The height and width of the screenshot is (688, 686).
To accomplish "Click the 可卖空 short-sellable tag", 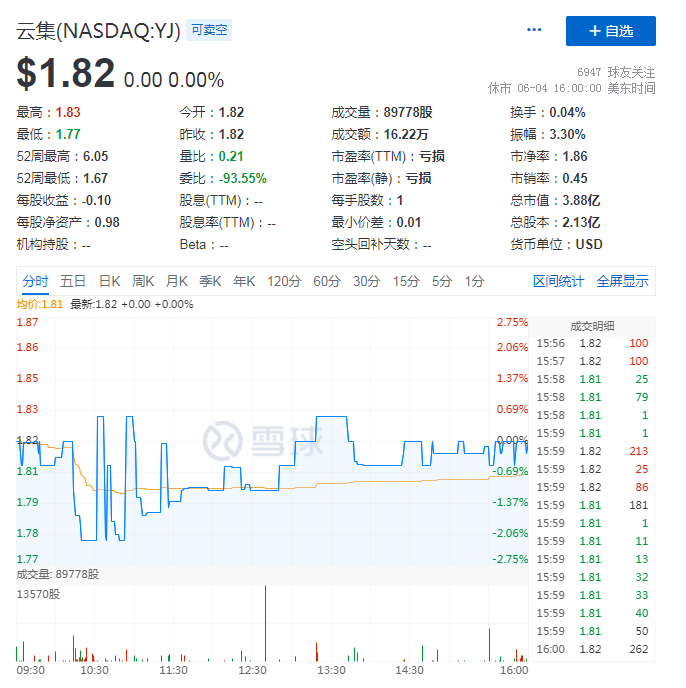I will click(x=209, y=30).
